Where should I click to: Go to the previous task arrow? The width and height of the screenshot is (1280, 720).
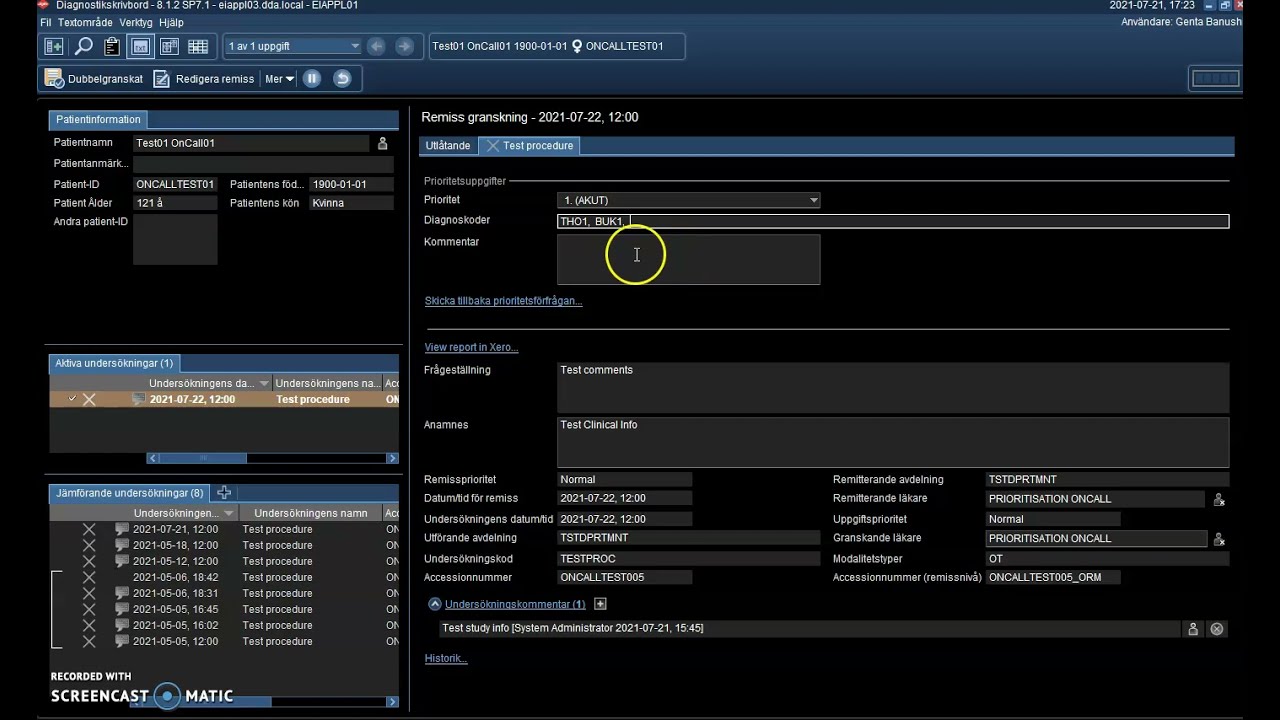377,46
